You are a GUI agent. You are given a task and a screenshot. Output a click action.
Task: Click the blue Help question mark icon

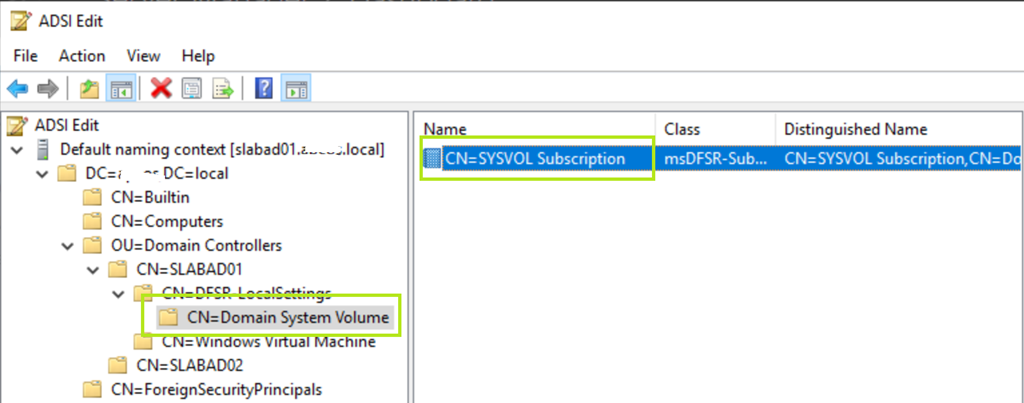point(264,89)
